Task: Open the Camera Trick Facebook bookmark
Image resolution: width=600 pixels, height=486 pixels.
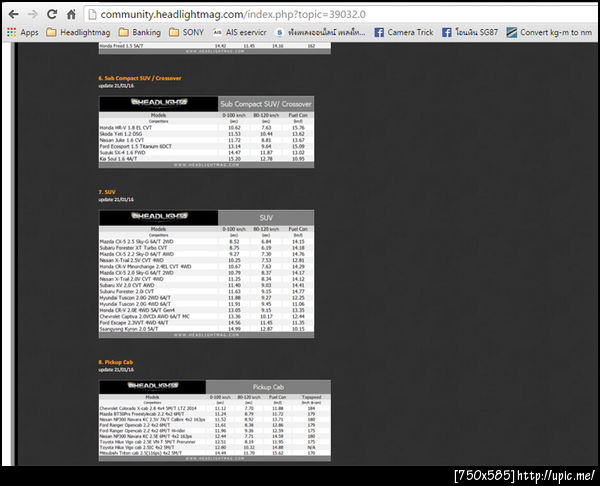Action: (404, 33)
